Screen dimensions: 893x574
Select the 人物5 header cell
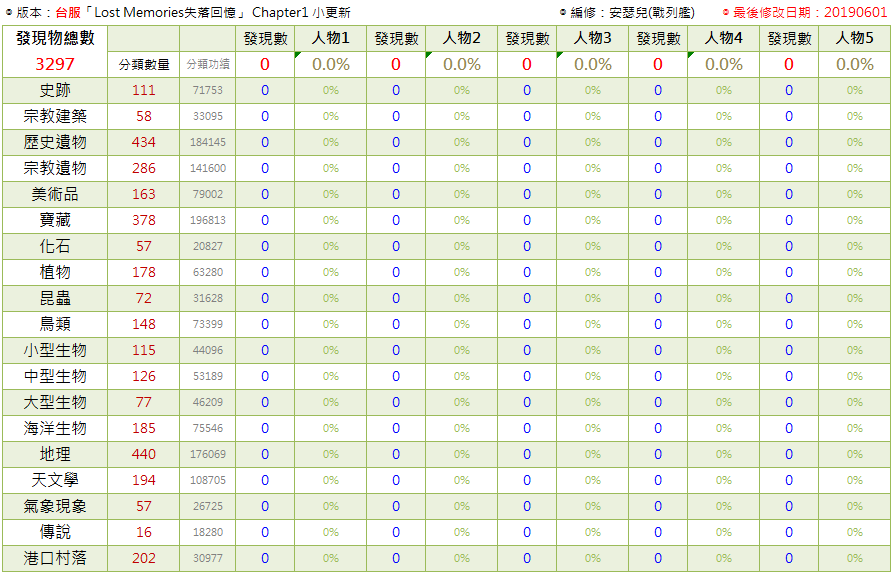(854, 39)
